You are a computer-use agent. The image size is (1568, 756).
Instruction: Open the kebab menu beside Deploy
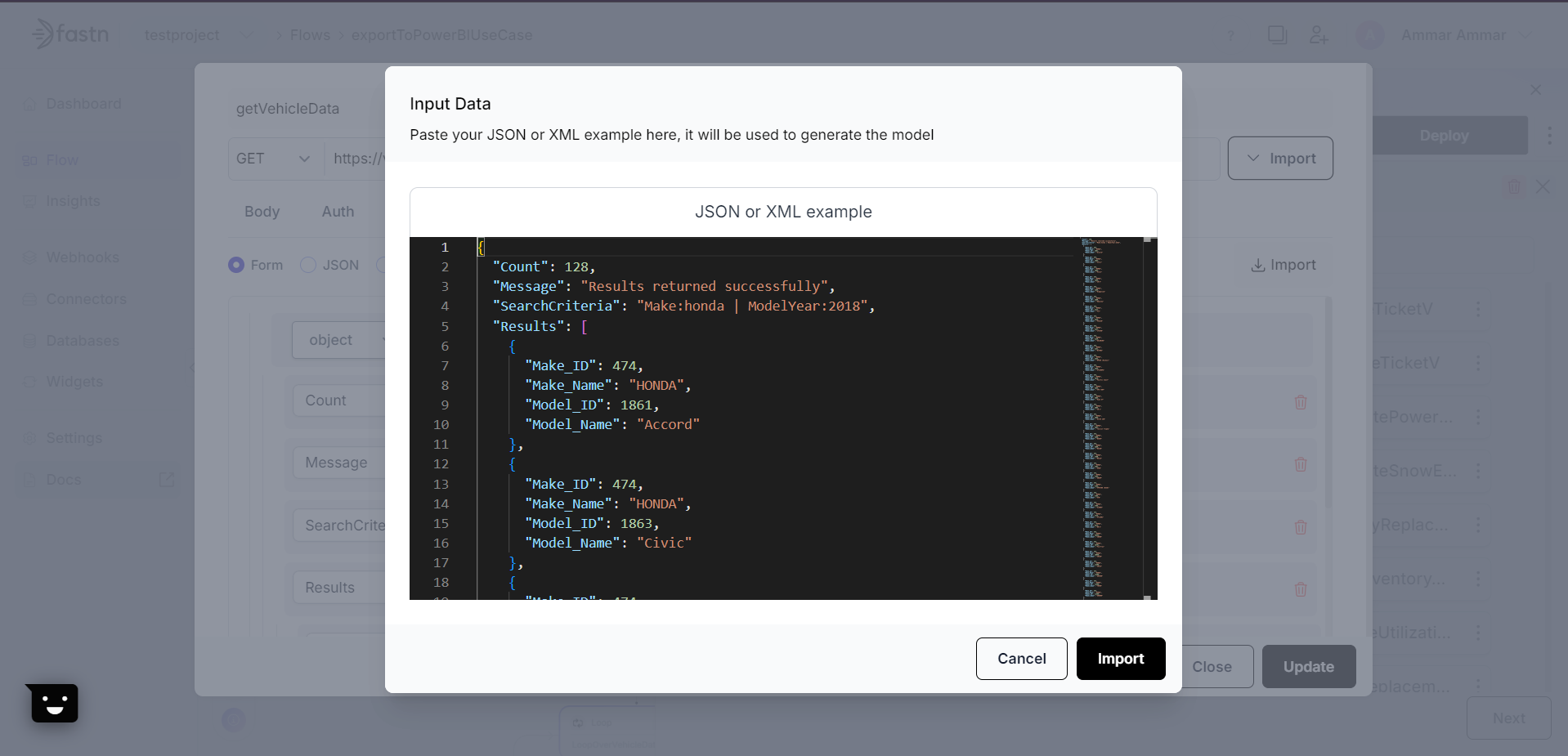[x=1549, y=136]
